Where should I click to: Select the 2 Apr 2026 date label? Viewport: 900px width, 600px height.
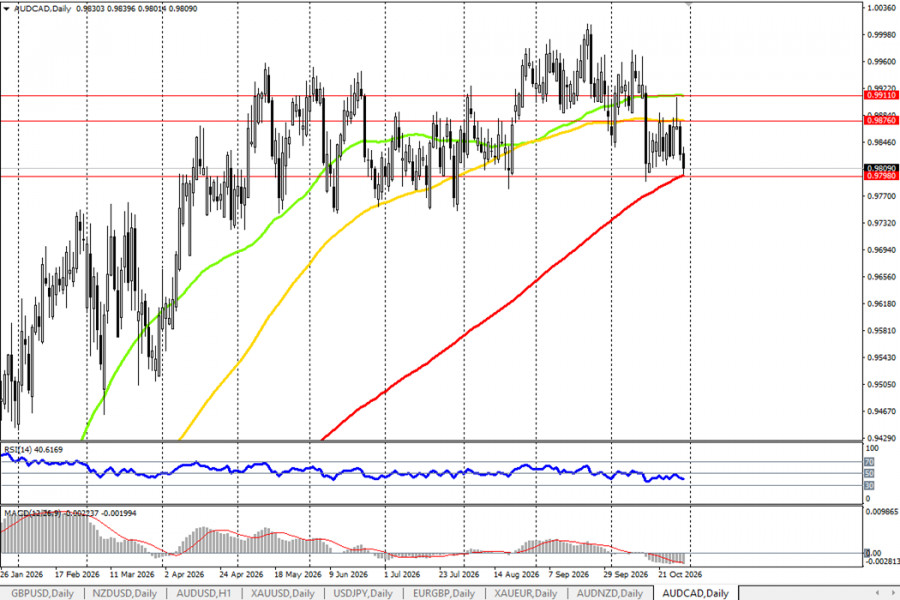184,574
